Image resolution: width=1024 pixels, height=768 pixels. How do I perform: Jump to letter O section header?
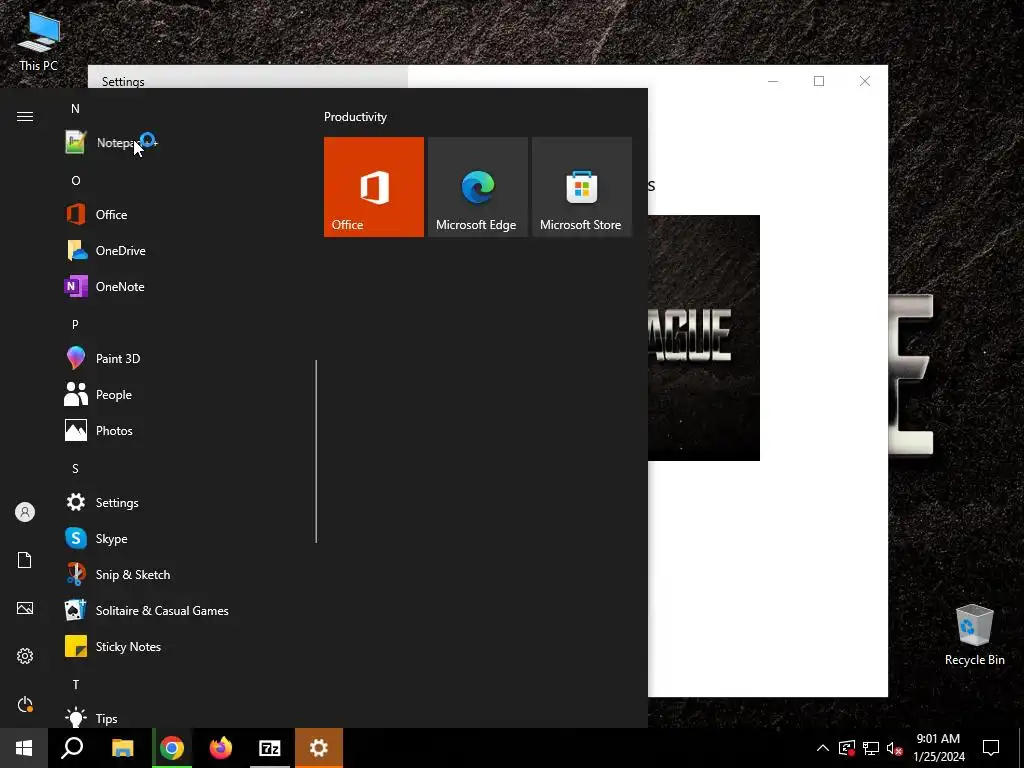(x=75, y=180)
